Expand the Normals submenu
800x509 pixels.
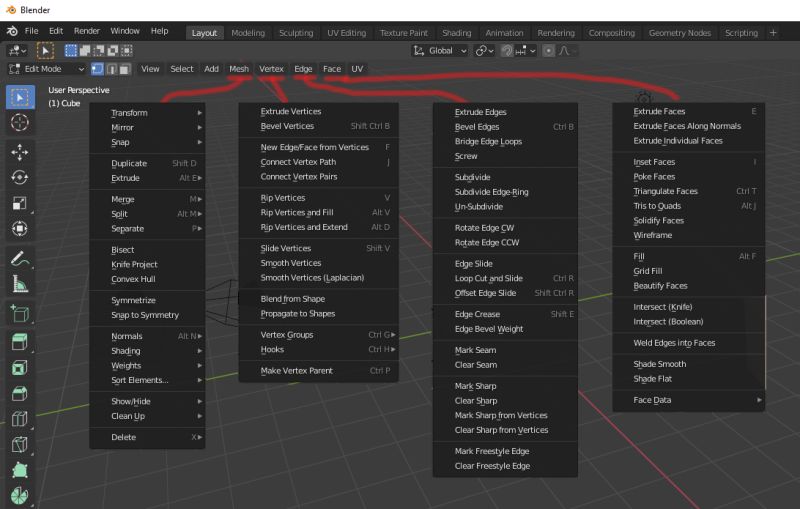click(148, 336)
